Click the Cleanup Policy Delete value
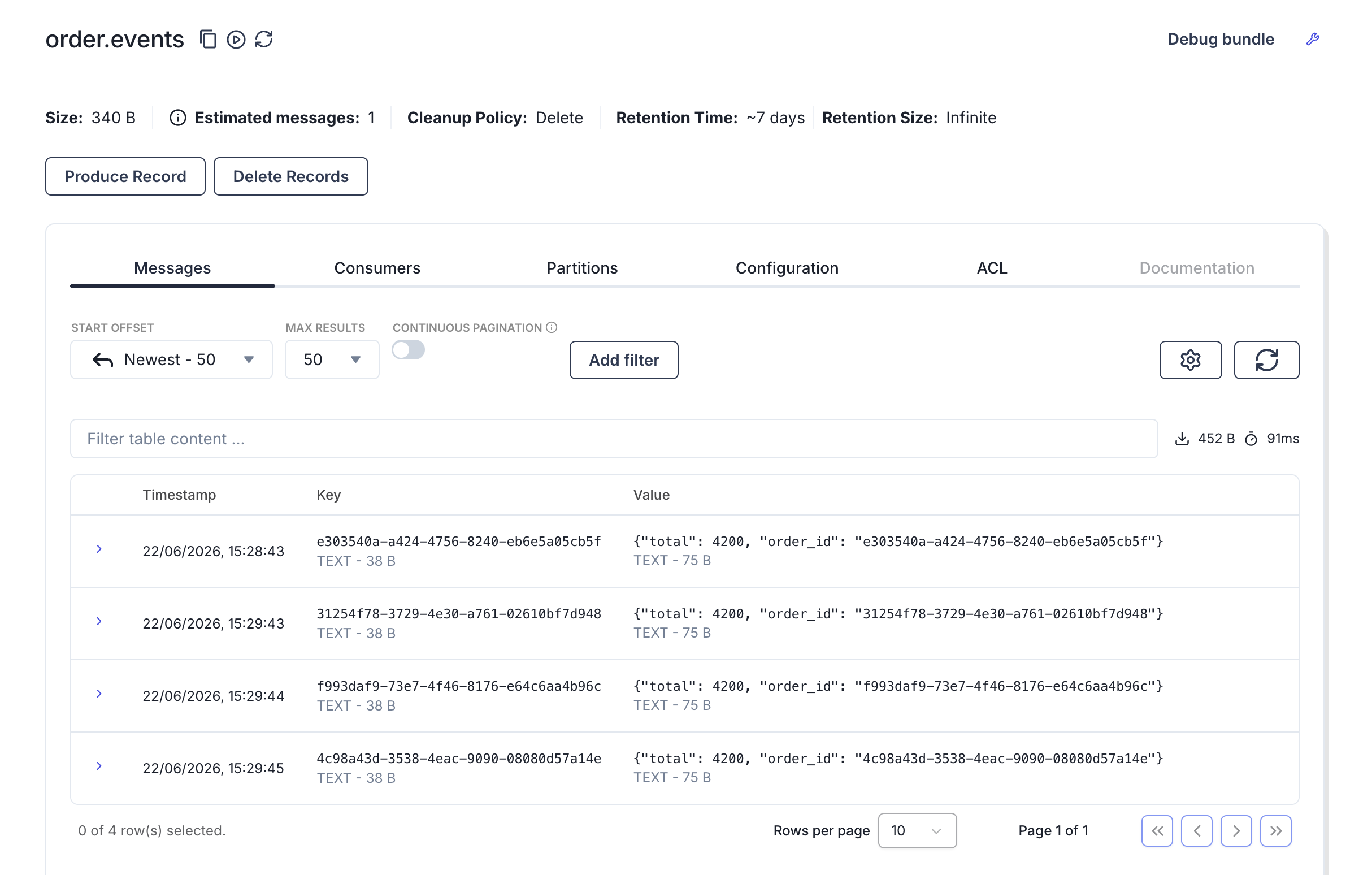The image size is (1372, 875). [559, 118]
